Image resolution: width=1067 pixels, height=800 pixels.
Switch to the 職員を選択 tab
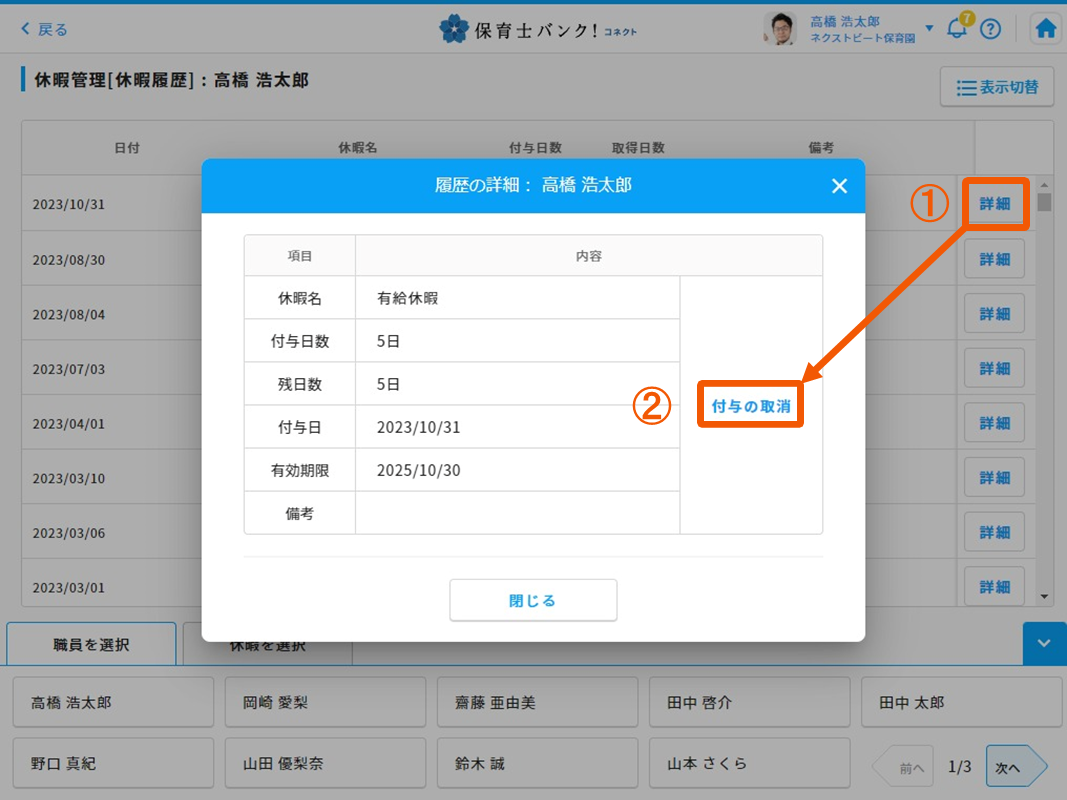click(91, 645)
